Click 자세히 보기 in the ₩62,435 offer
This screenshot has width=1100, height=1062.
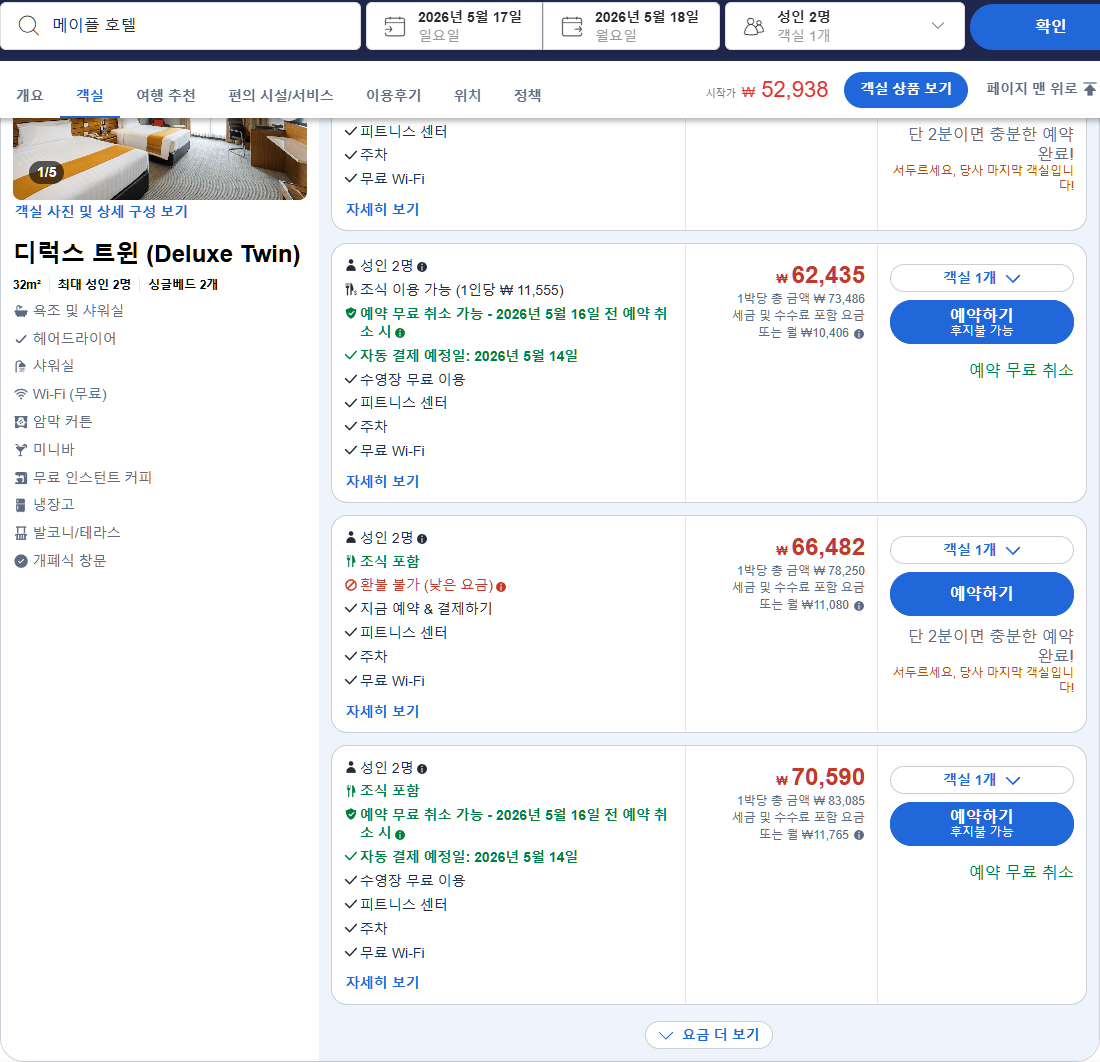382,481
